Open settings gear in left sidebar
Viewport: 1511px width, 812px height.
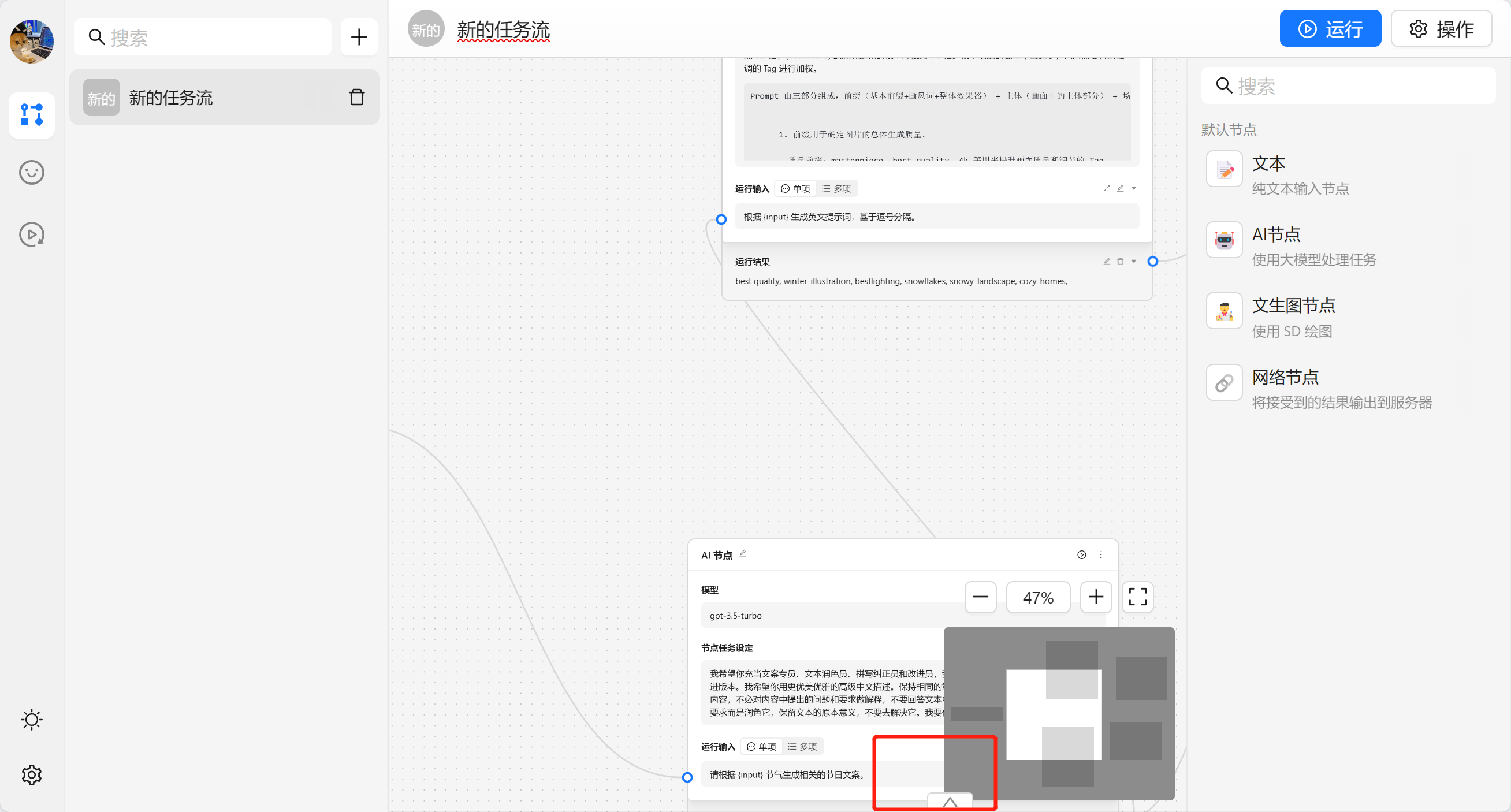(32, 775)
